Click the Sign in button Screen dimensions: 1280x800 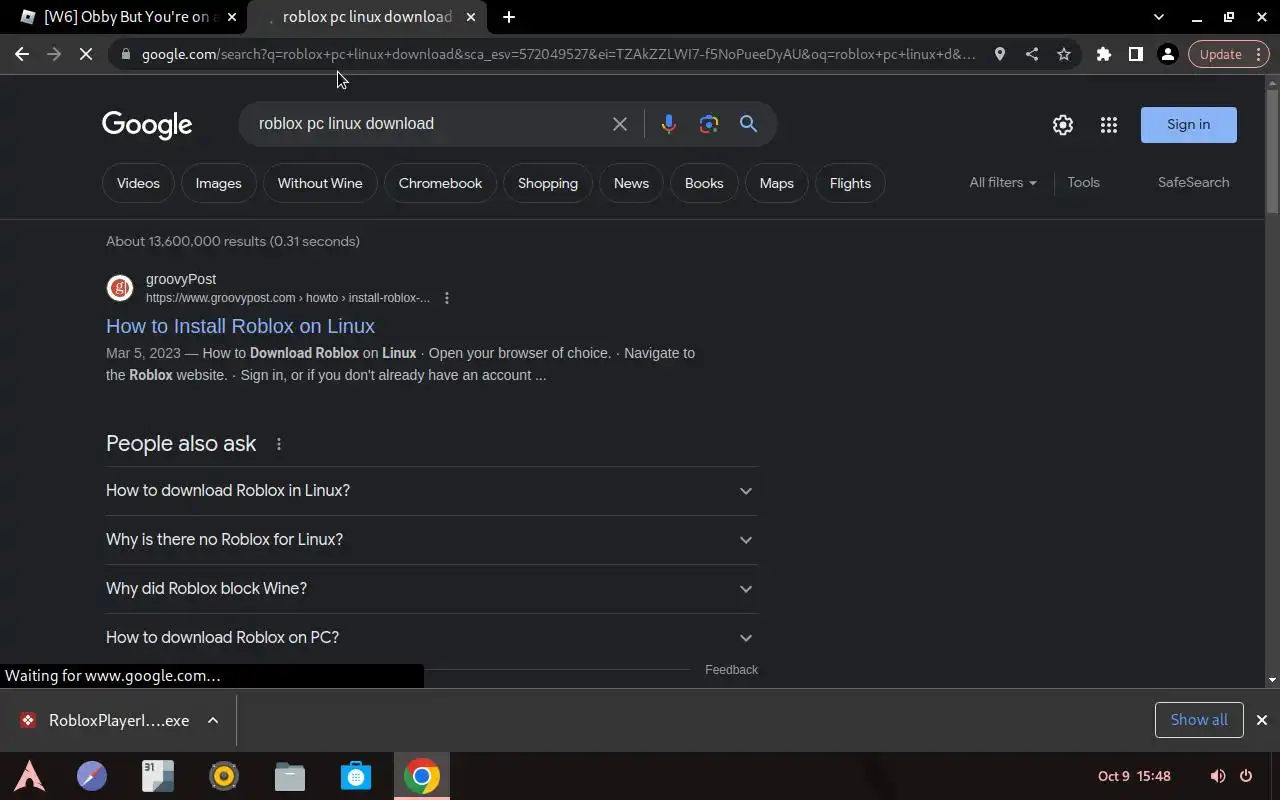[x=1188, y=125]
